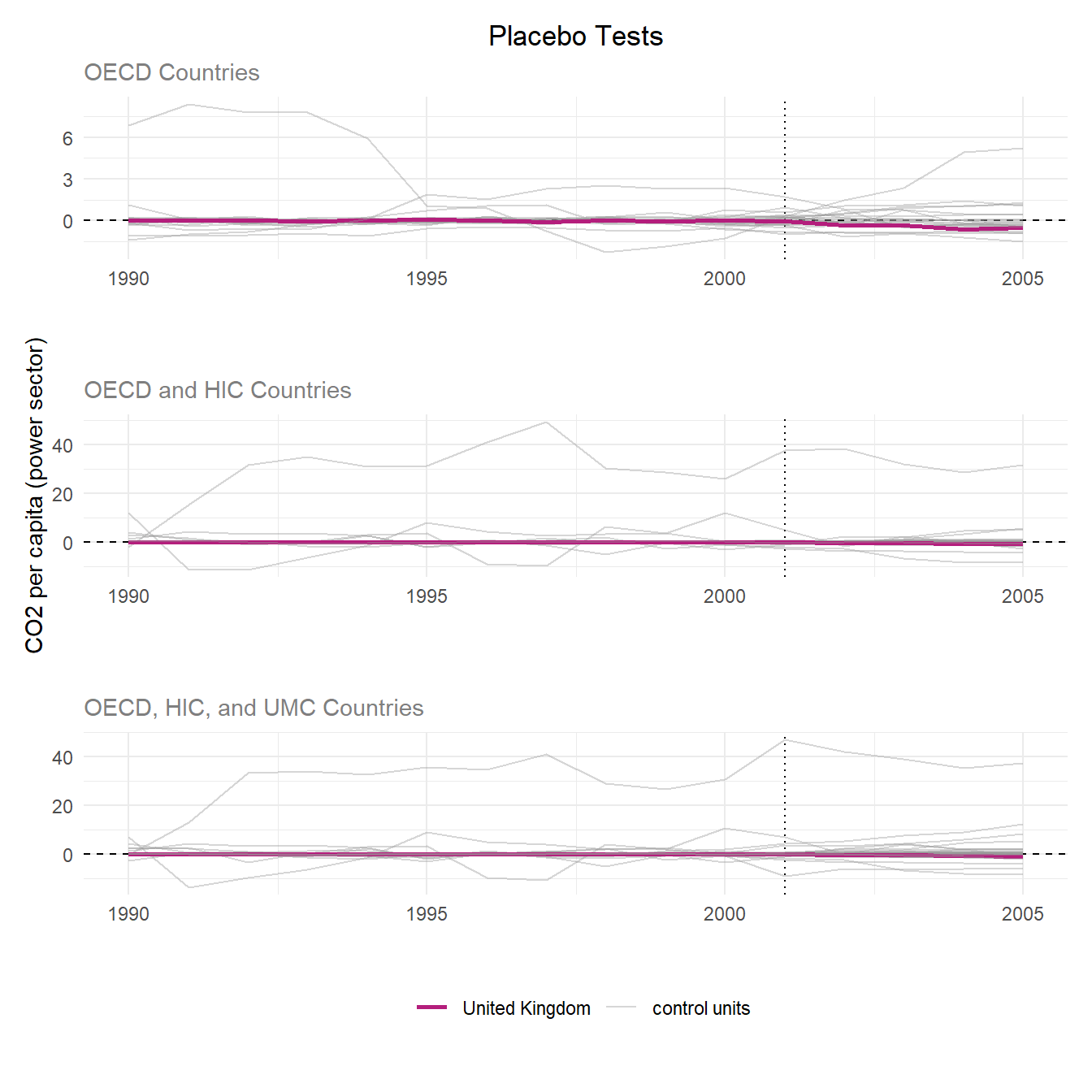Image resolution: width=1092 pixels, height=1092 pixels.
Task: Select the "control units" legend label
Action: pyautogui.click(x=700, y=1008)
